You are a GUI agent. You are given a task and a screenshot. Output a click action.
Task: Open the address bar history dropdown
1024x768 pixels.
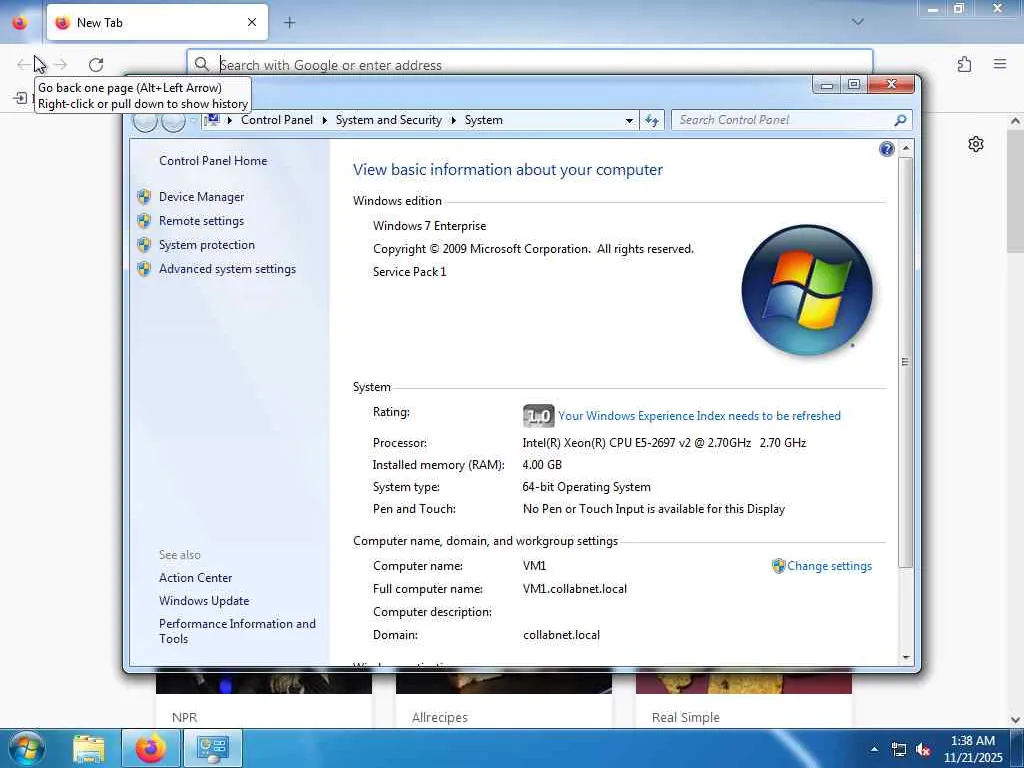click(x=629, y=121)
